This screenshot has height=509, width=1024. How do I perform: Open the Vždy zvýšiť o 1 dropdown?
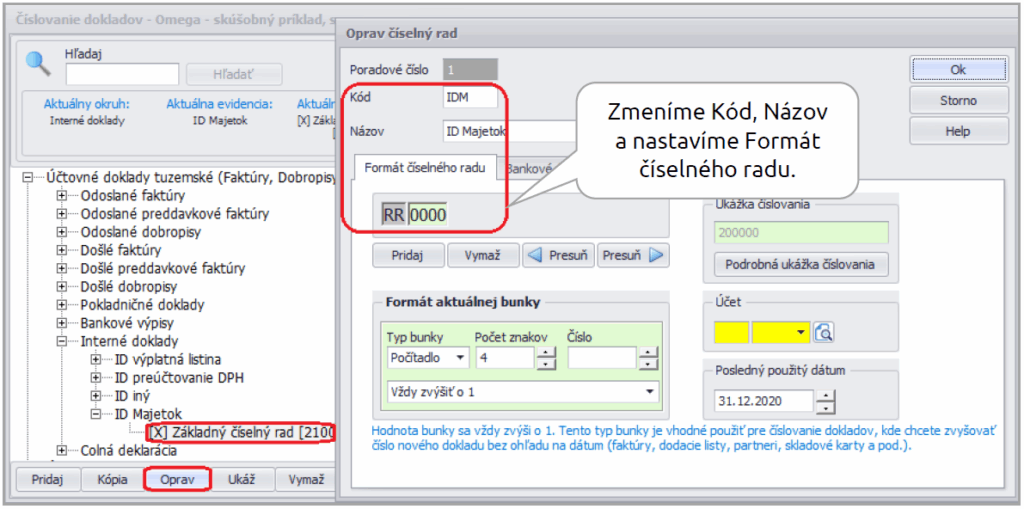pyautogui.click(x=649, y=390)
